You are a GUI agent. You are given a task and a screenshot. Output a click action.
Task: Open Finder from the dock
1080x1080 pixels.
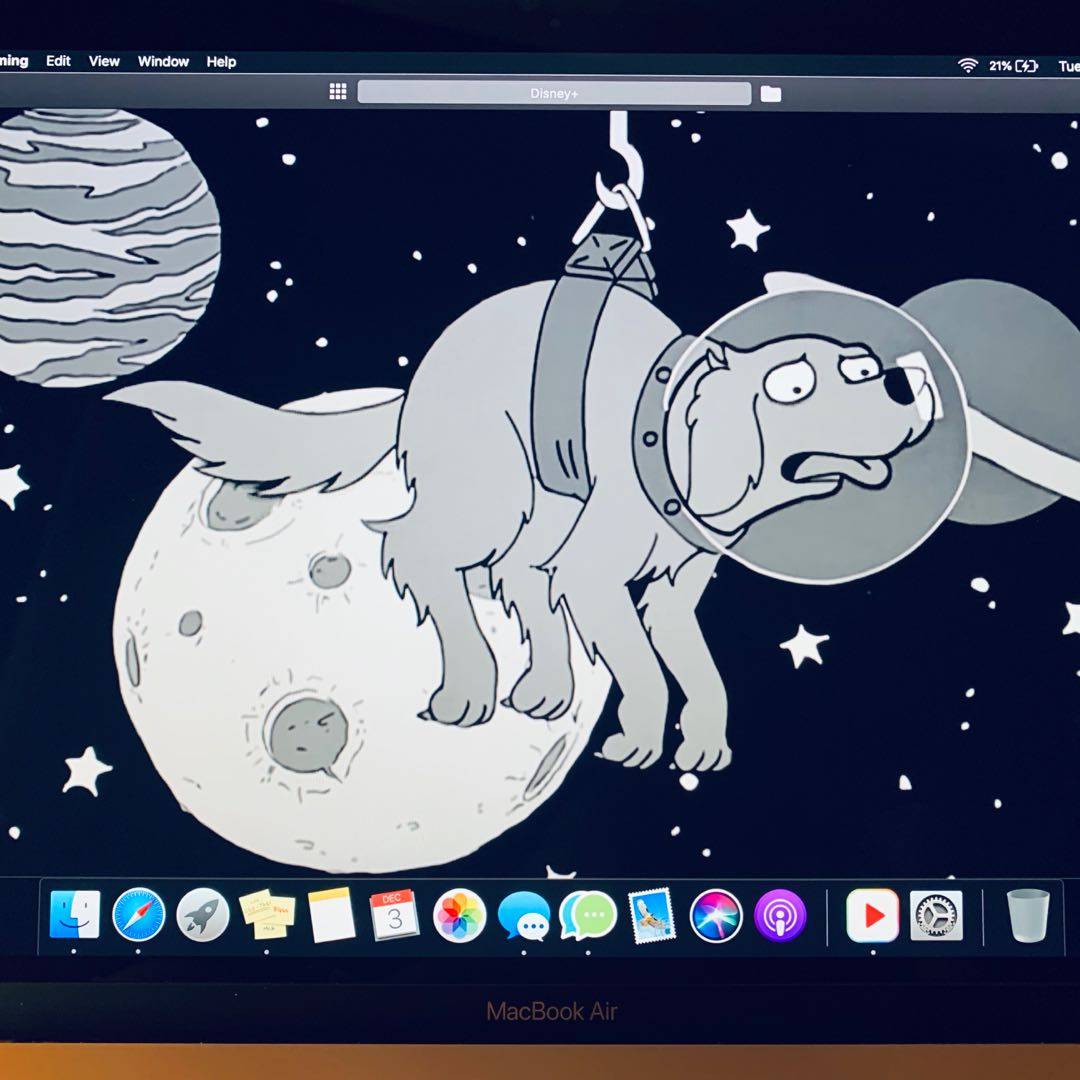pos(75,914)
